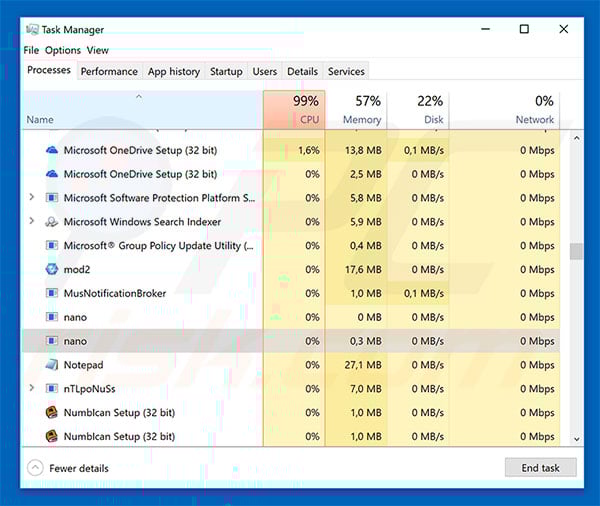
Task: Switch to the App history tab
Action: pyautogui.click(x=174, y=72)
